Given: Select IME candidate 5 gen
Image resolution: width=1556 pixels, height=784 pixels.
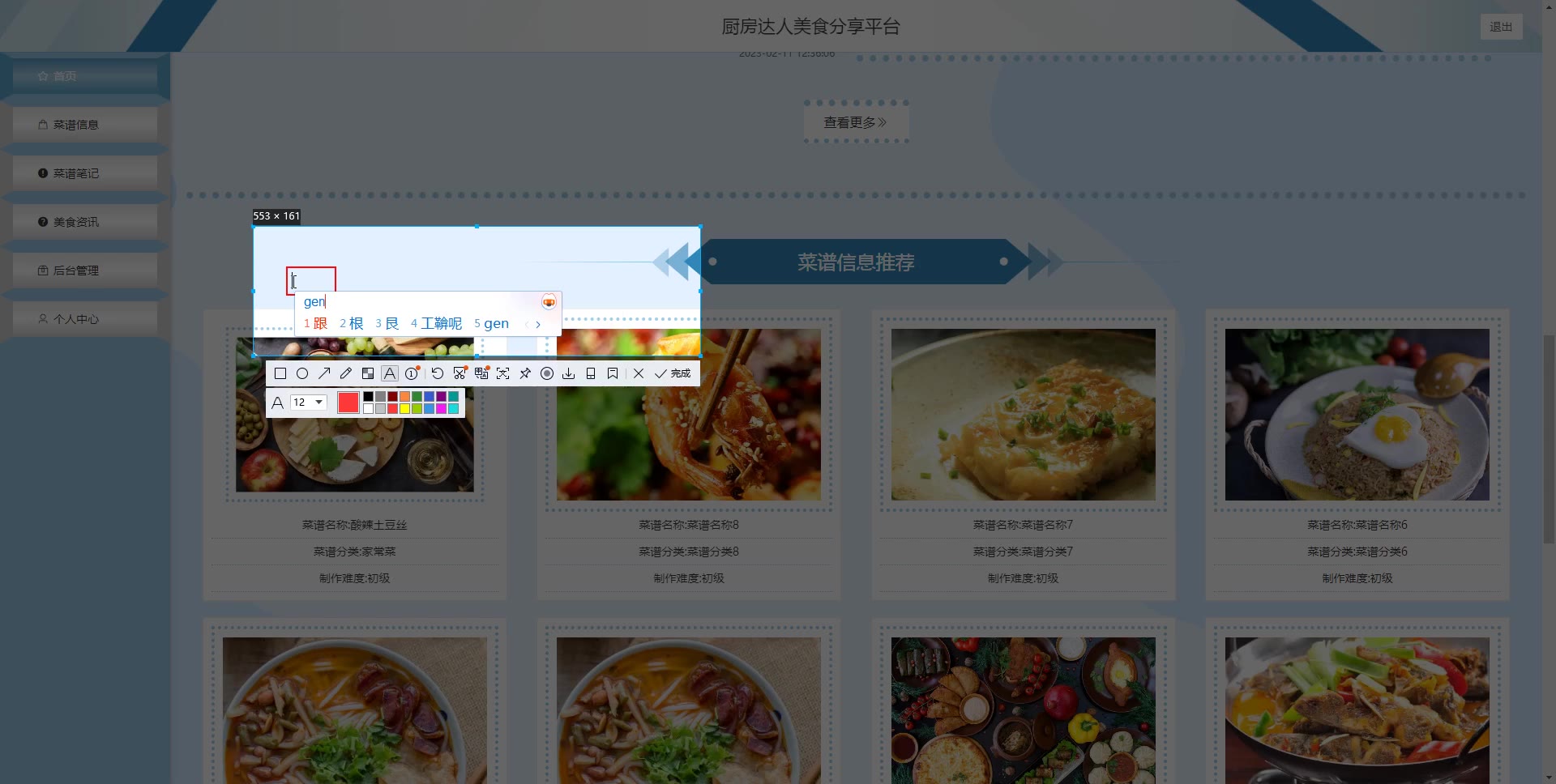Looking at the screenshot, I should click(x=491, y=323).
